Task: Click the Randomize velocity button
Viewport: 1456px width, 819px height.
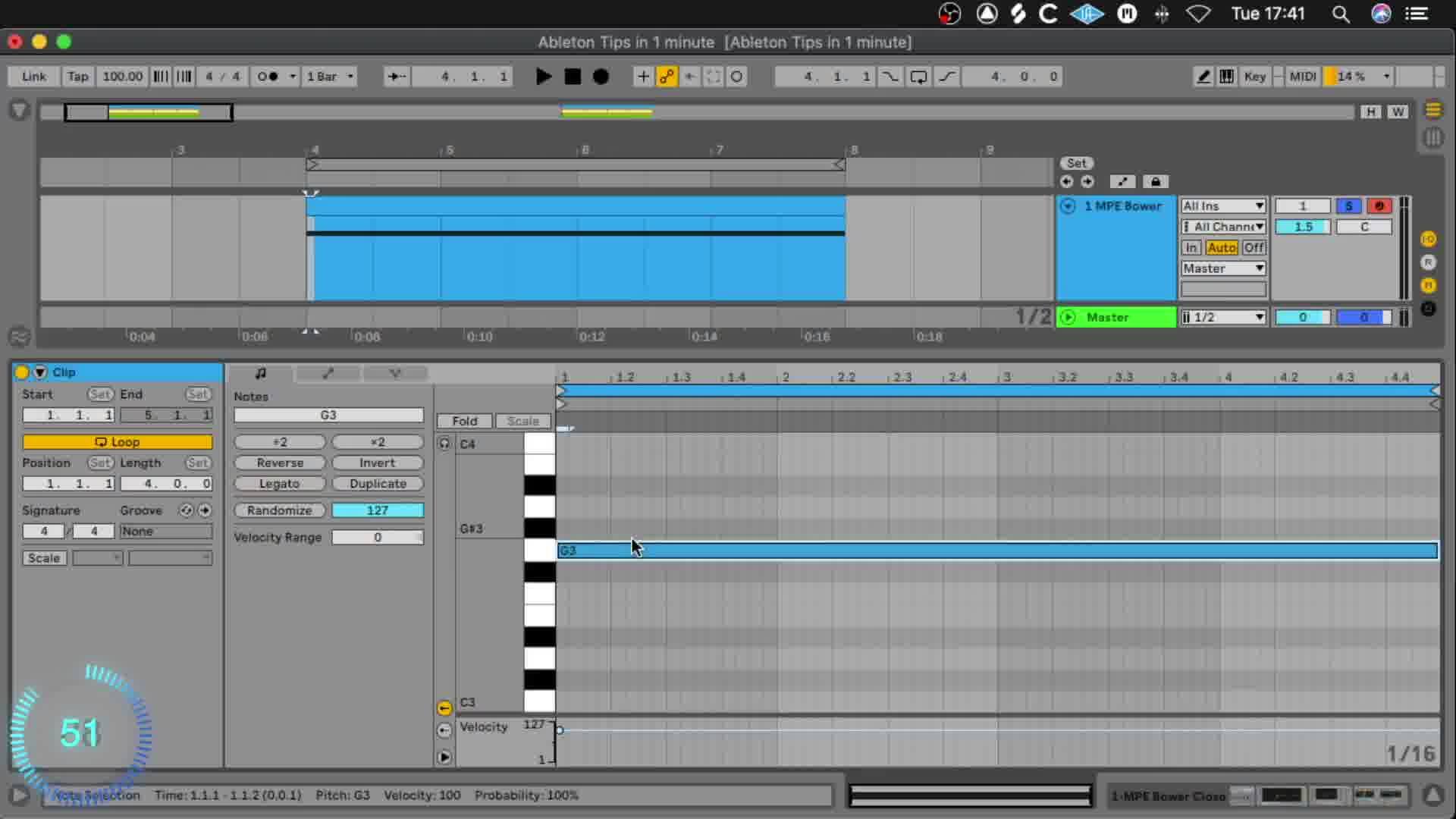Action: pos(280,510)
